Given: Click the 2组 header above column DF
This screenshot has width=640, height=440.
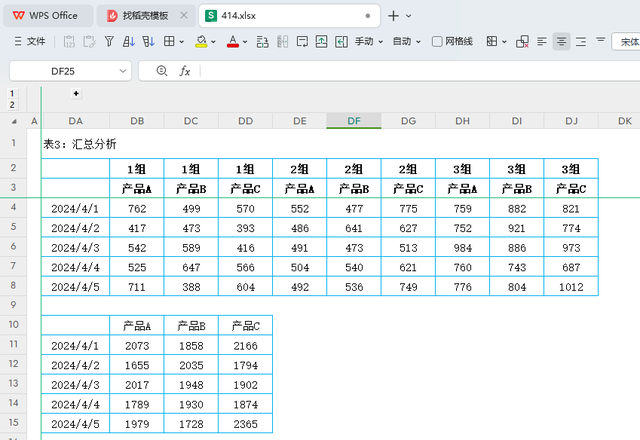Looking at the screenshot, I should coord(354,169).
